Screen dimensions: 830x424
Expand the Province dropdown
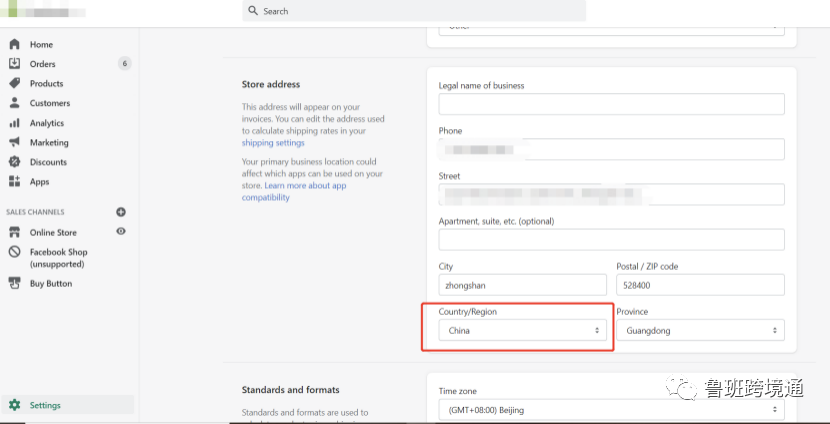coord(700,330)
